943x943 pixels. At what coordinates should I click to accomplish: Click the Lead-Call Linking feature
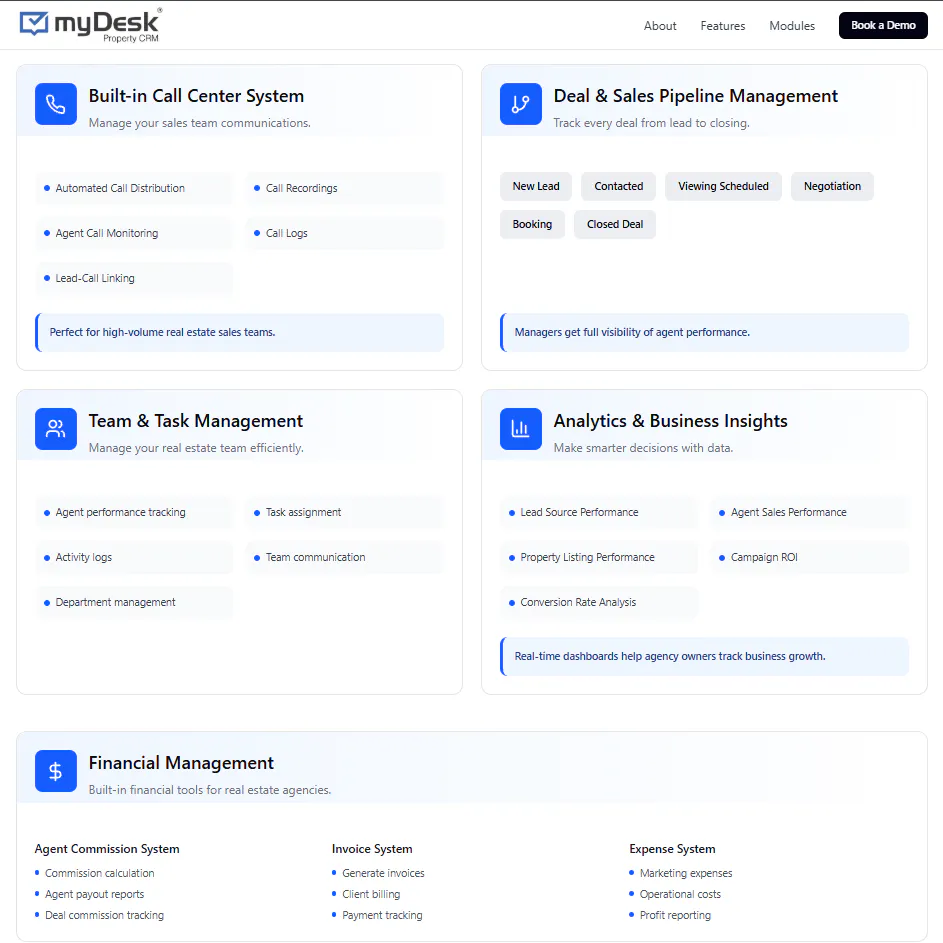[134, 278]
